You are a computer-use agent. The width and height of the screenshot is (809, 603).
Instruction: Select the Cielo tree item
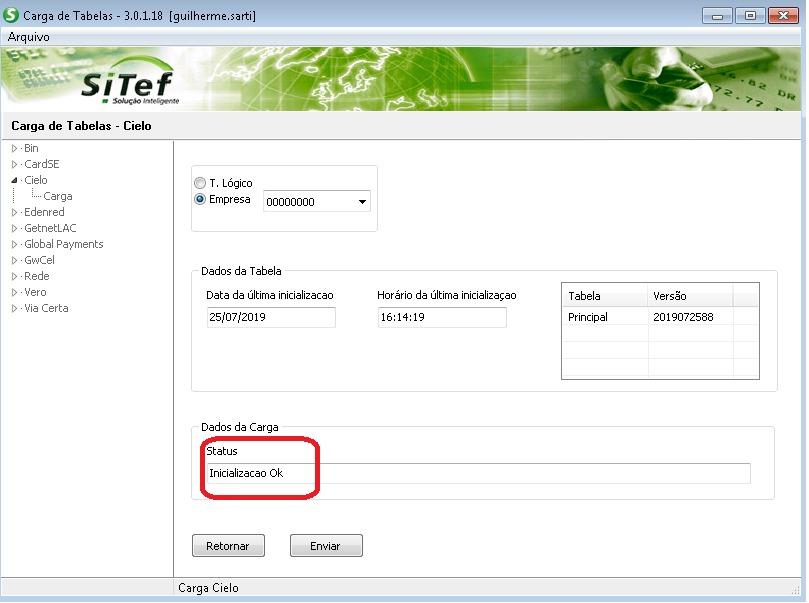36,180
